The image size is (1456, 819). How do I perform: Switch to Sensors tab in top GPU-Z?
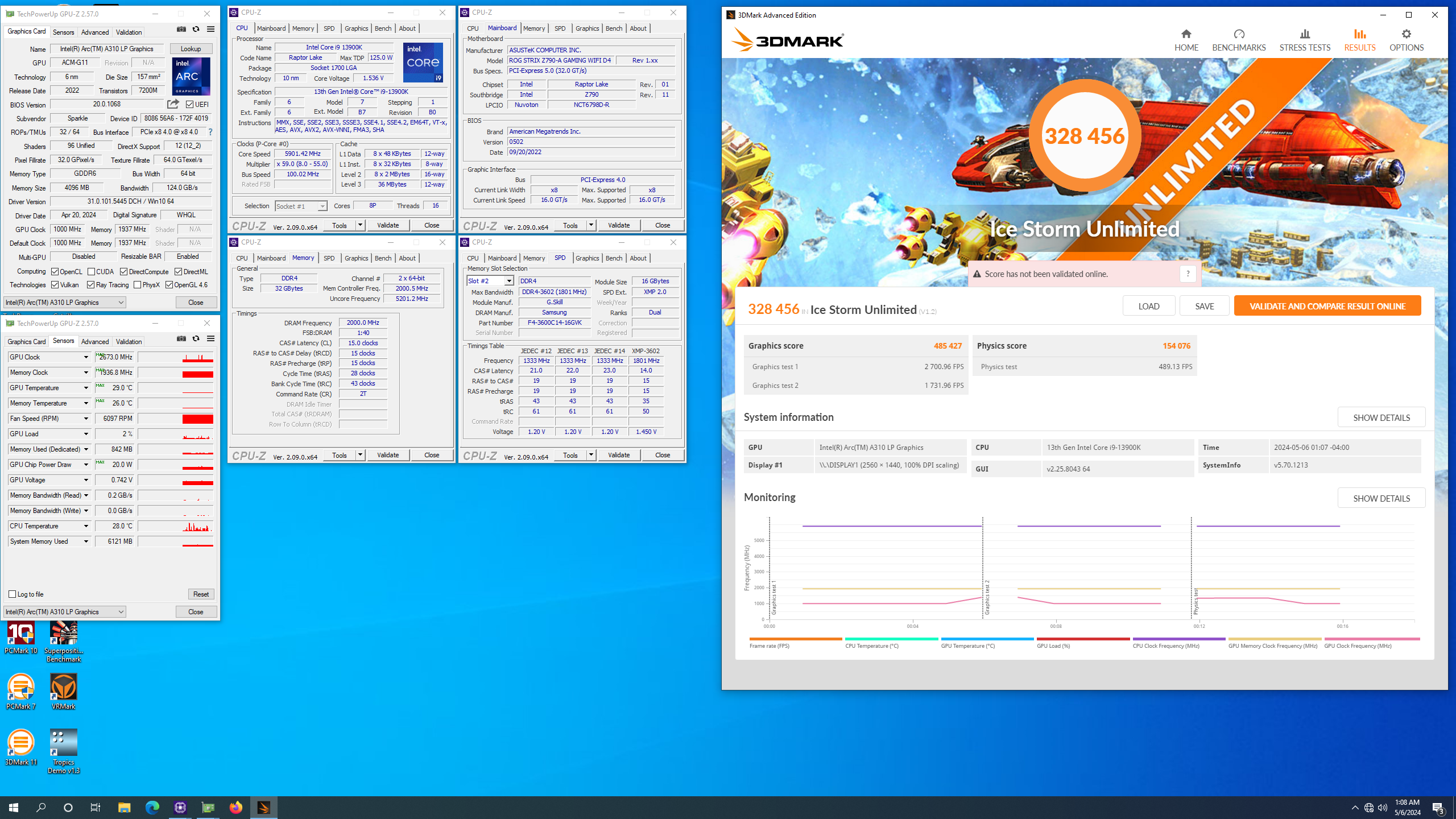pos(64,32)
